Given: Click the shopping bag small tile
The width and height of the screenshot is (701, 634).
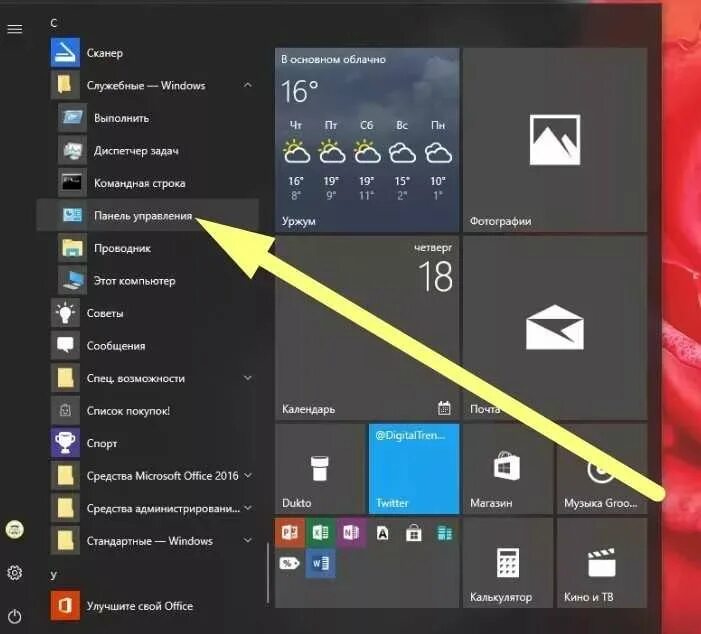Looking at the screenshot, I should pyautogui.click(x=414, y=533).
